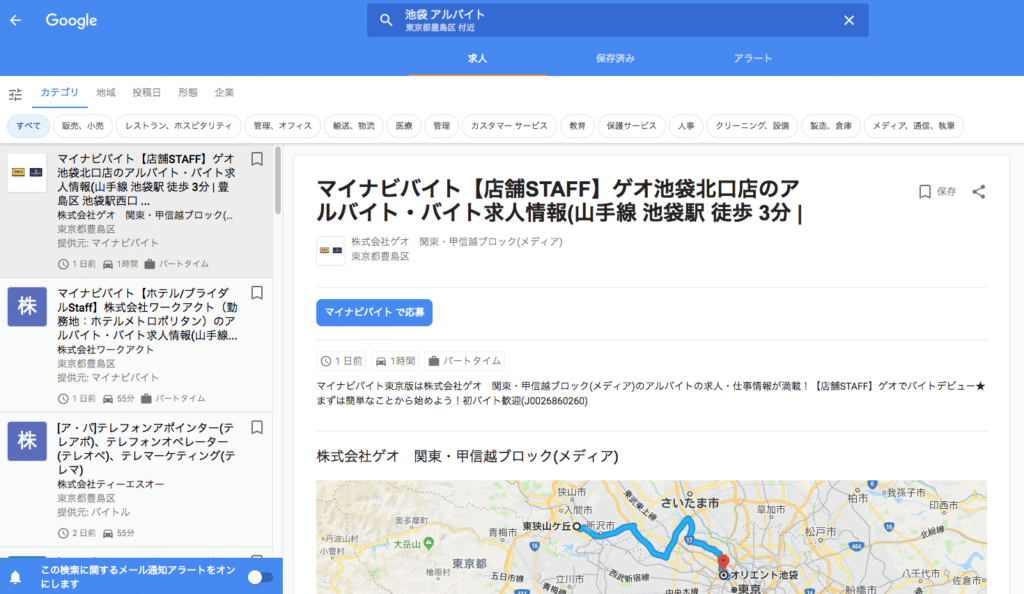Choose the 製造、倉庫 category chip
The image size is (1024, 594).
tap(831, 126)
